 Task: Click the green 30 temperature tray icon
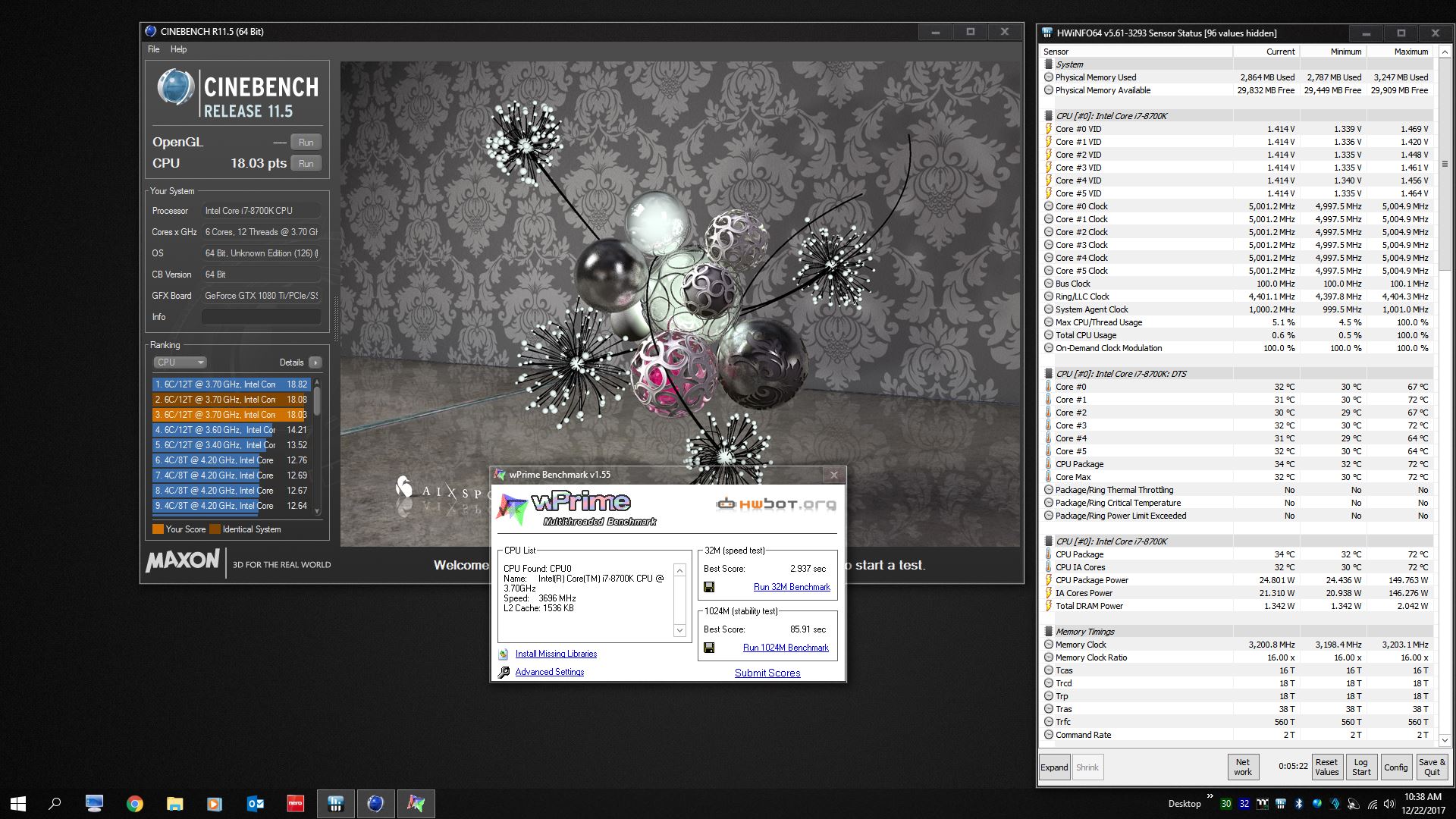(x=1225, y=804)
